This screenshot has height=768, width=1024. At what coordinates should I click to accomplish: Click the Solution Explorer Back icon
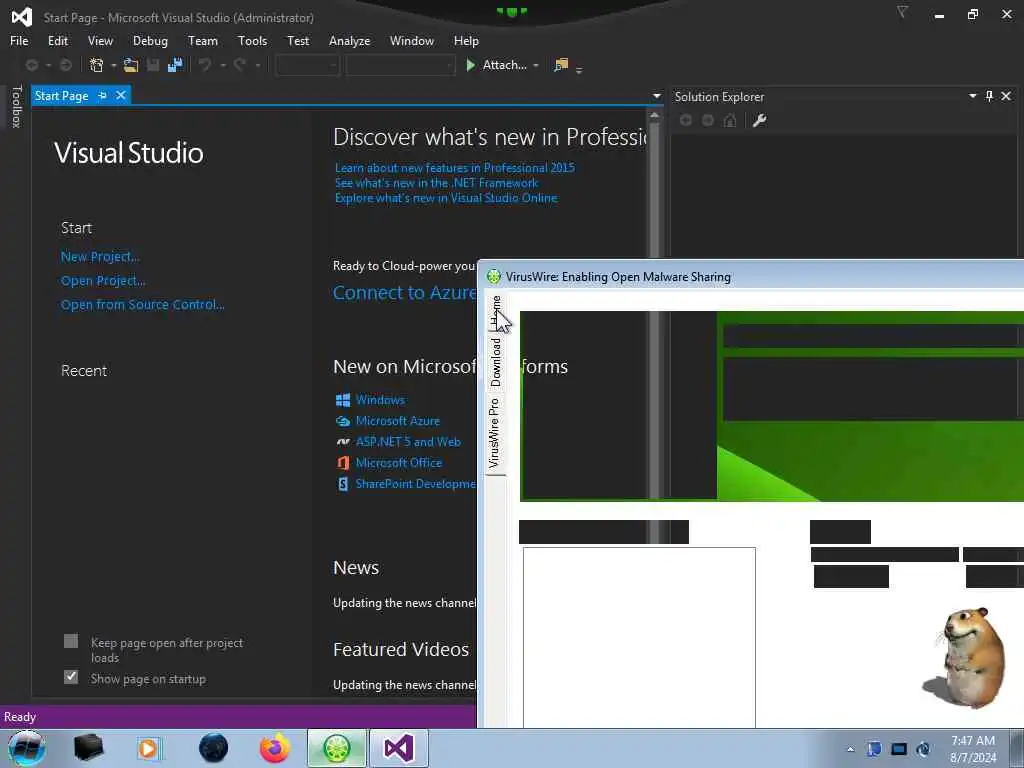click(x=686, y=120)
